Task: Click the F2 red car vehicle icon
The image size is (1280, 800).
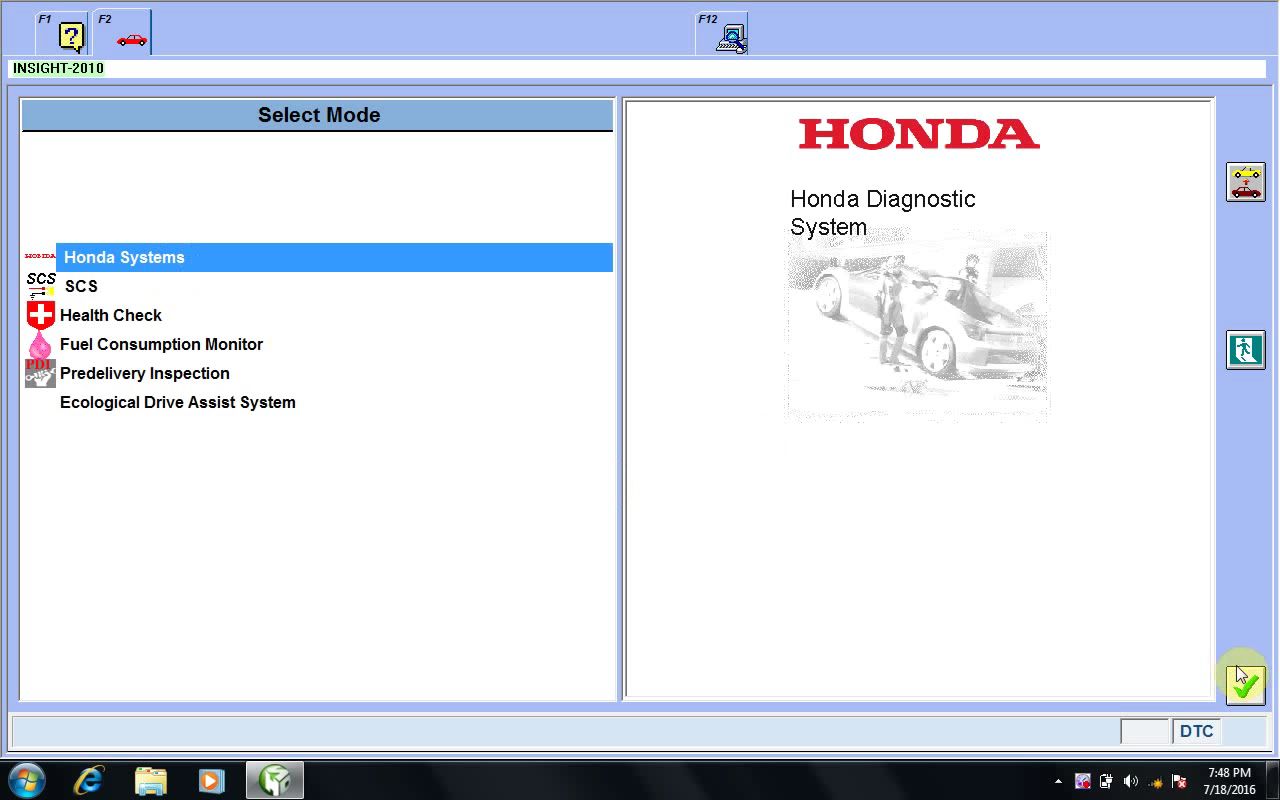Action: 131,39
